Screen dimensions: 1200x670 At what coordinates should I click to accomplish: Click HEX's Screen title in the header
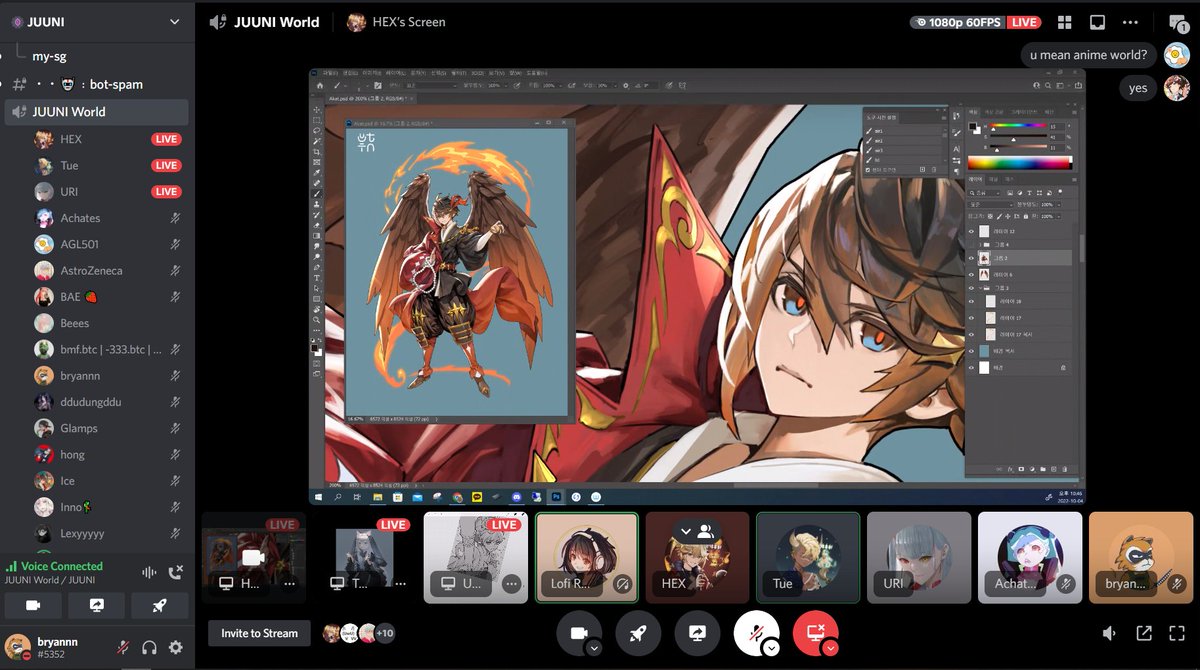[410, 22]
